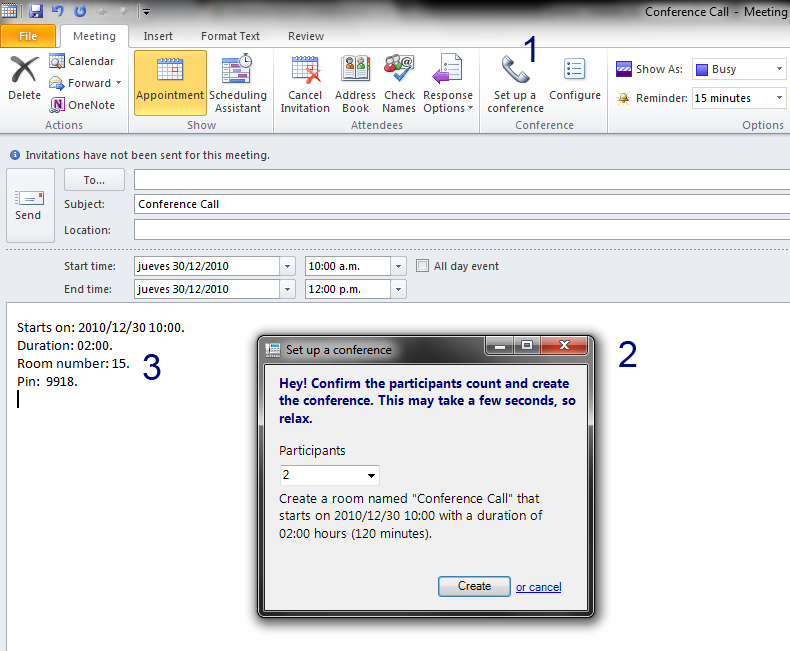Viewport: 790px width, 651px height.
Task: Click Check Names icon
Action: coord(399,69)
